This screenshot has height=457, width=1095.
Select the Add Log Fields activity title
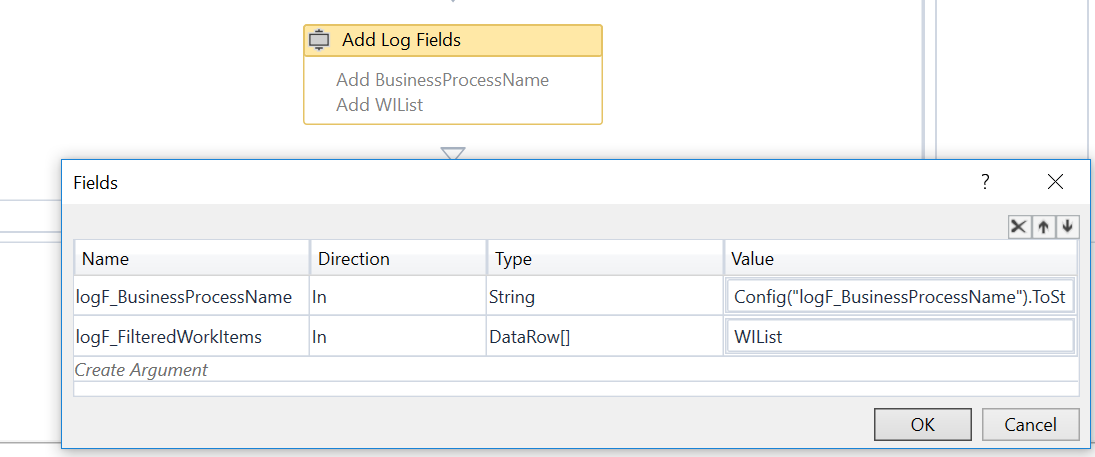(401, 41)
